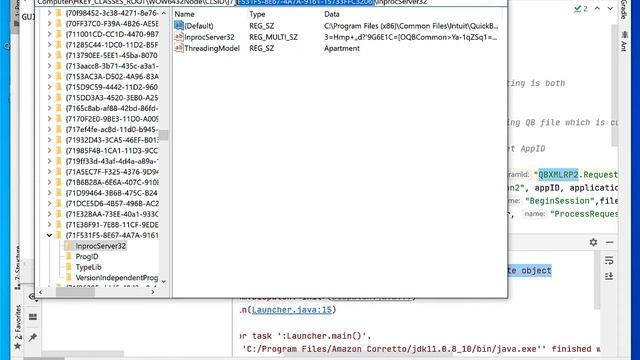The height and width of the screenshot is (360, 640).
Task: Select the {71B6B28A-6E6A-407C key
Action: coord(112,182)
